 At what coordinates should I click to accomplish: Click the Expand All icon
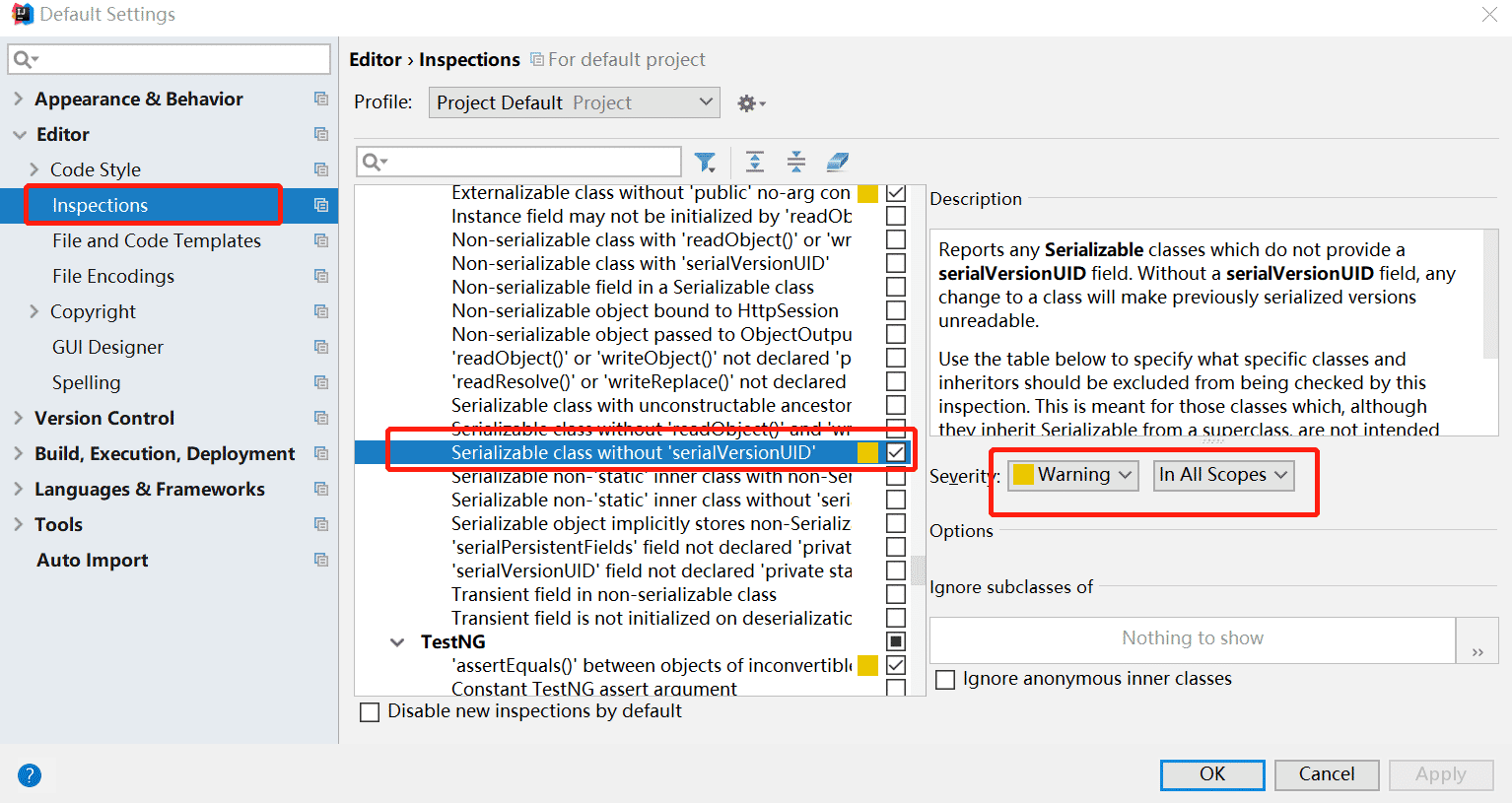pyautogui.click(x=755, y=162)
